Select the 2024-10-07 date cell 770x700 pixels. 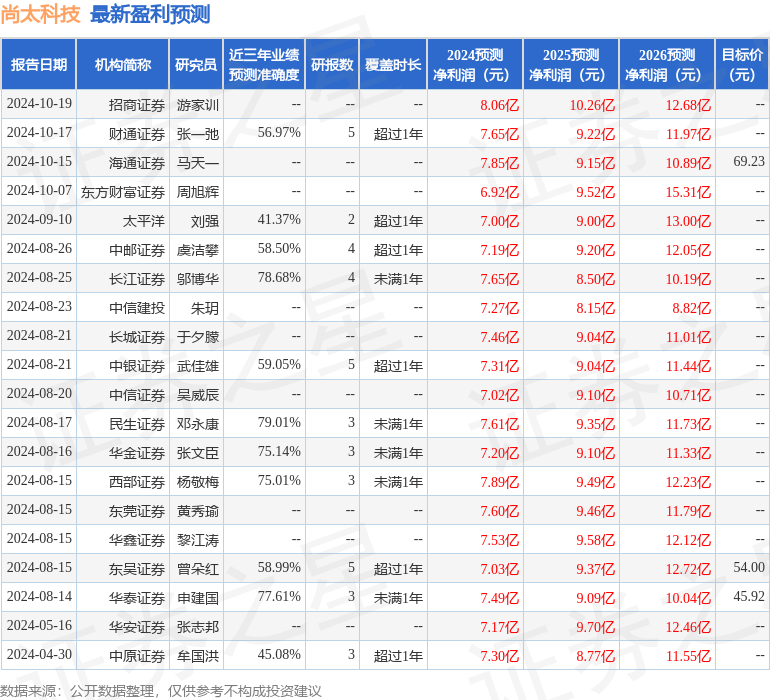click(x=39, y=191)
